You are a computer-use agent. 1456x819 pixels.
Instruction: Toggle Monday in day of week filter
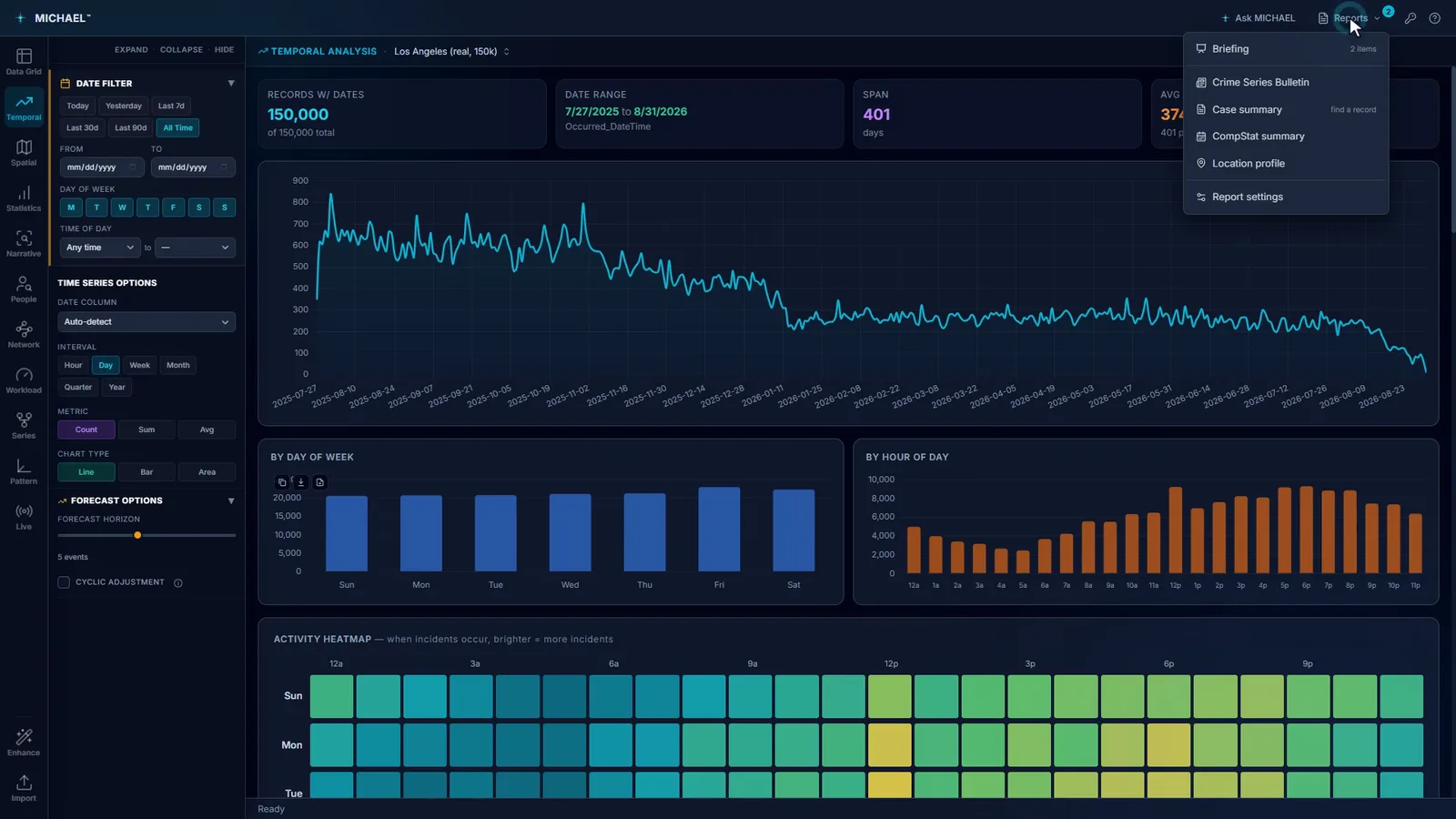point(71,207)
